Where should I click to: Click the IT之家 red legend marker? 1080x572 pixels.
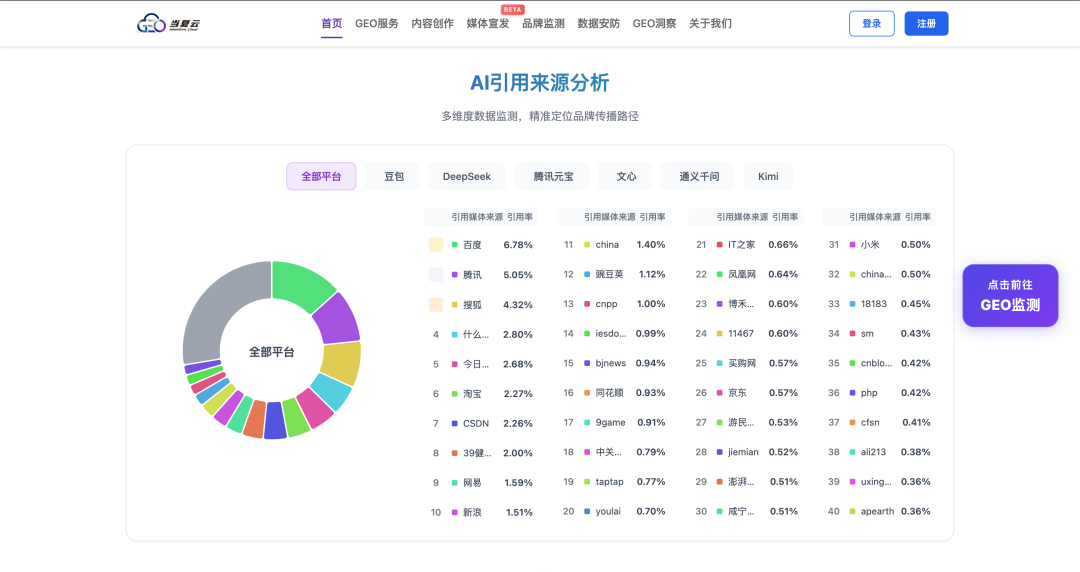(720, 245)
